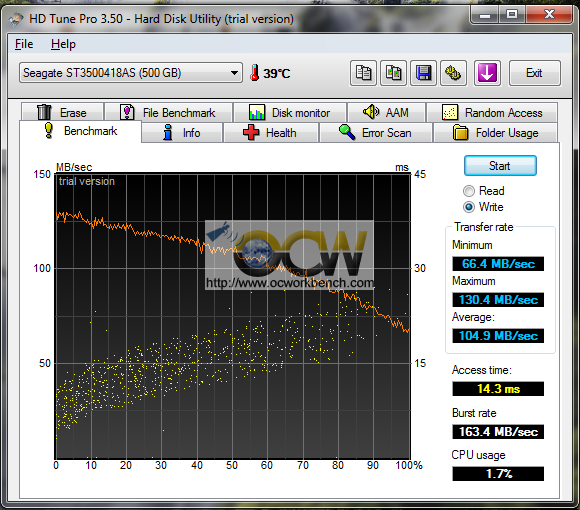The width and height of the screenshot is (580, 510).
Task: Click the floppy disk save icon
Action: click(x=424, y=73)
